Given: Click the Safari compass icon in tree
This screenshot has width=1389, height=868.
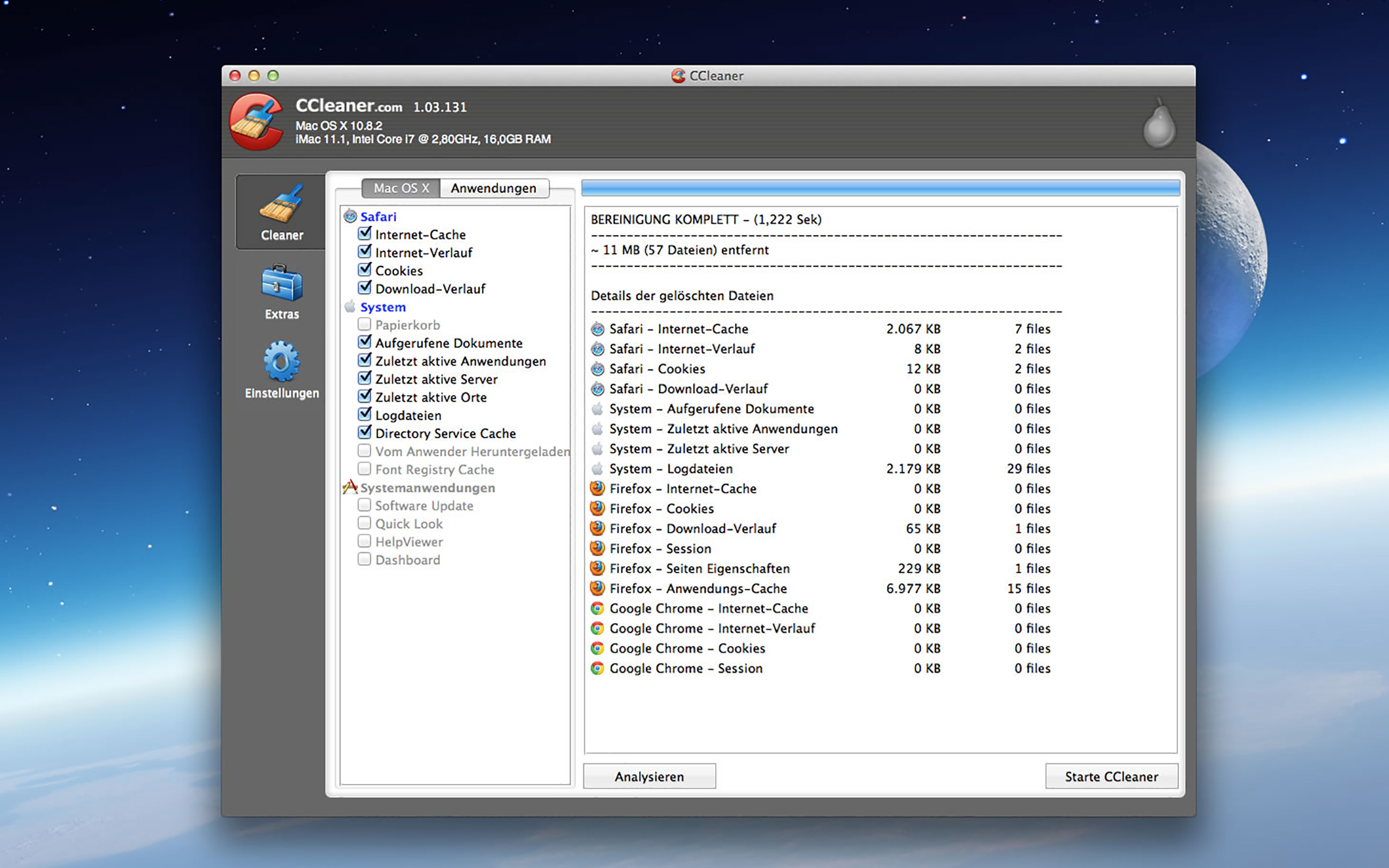Looking at the screenshot, I should [x=350, y=216].
